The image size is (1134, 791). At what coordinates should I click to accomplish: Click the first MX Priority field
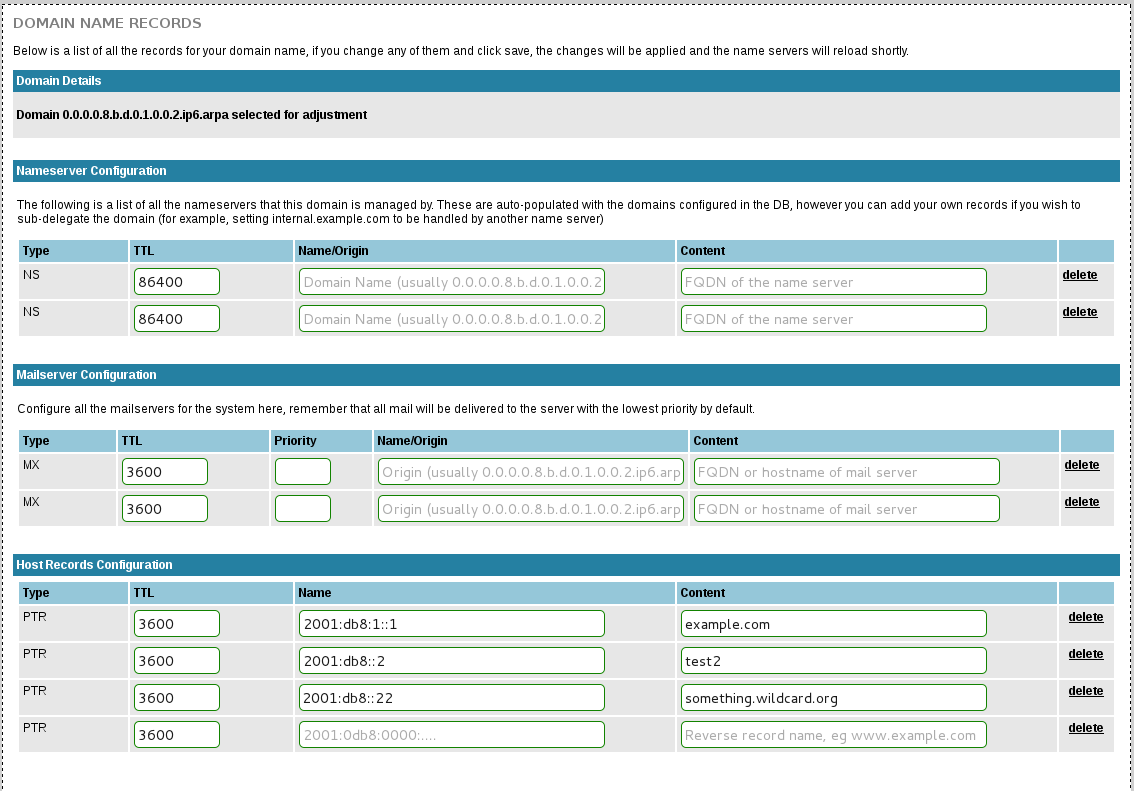[x=302, y=471]
